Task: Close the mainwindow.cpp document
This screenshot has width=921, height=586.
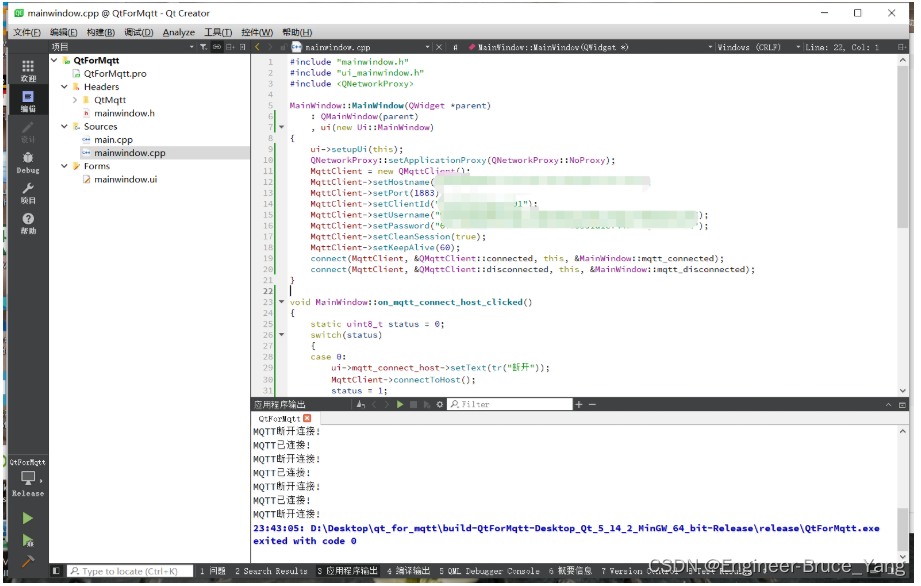Action: pos(439,47)
